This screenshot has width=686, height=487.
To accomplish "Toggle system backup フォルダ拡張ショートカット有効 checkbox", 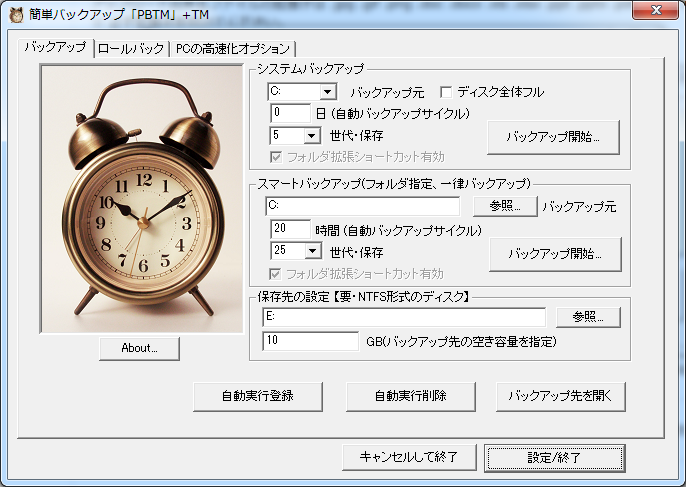I will 277,157.
